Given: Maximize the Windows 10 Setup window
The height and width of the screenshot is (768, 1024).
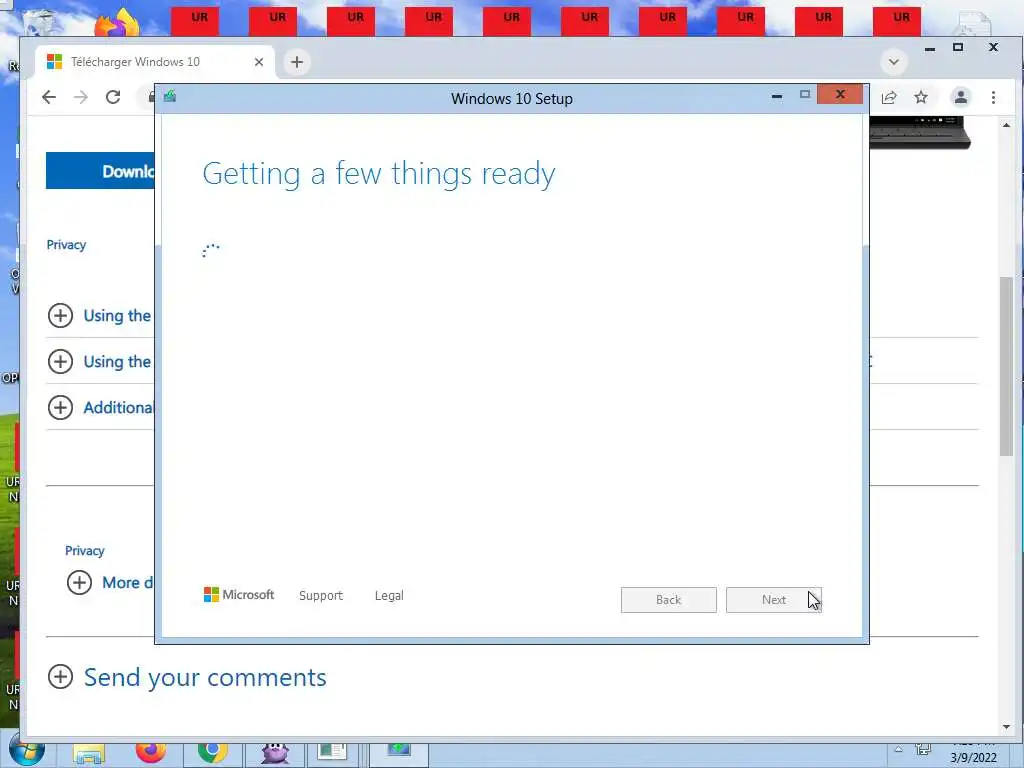Looking at the screenshot, I should coord(805,95).
